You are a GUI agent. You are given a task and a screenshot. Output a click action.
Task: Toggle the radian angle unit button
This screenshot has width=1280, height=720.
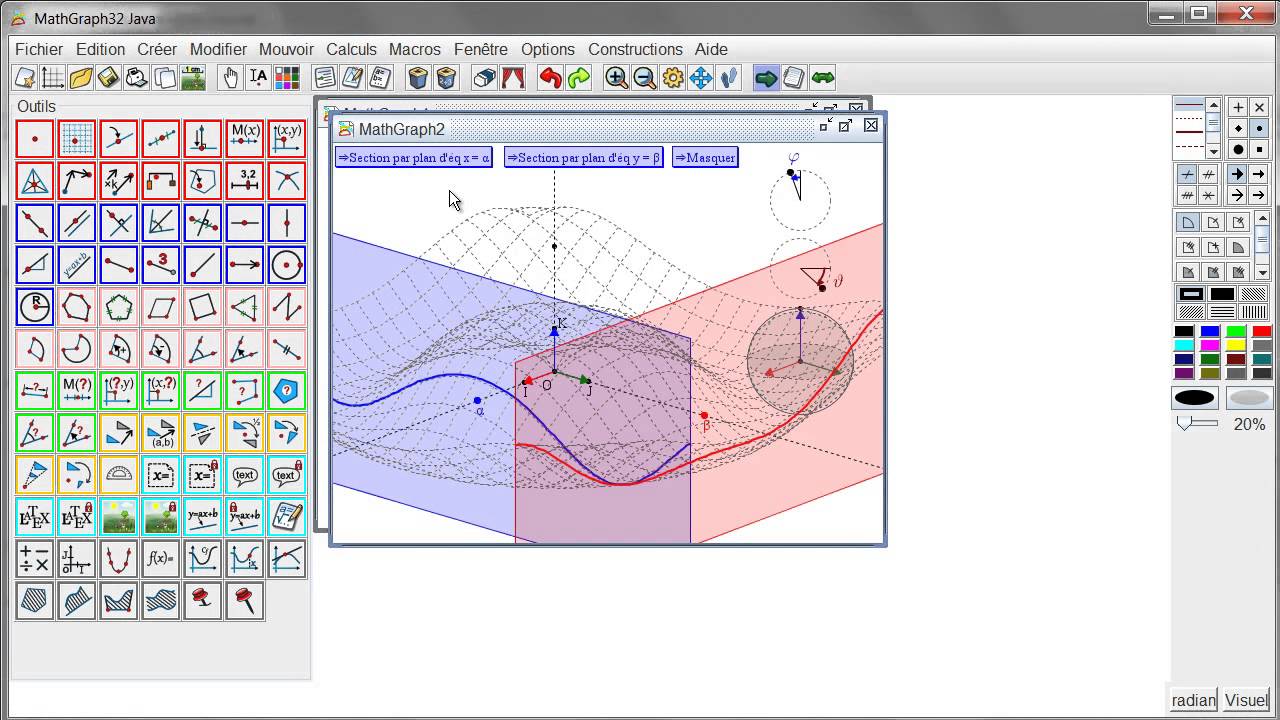point(1193,700)
